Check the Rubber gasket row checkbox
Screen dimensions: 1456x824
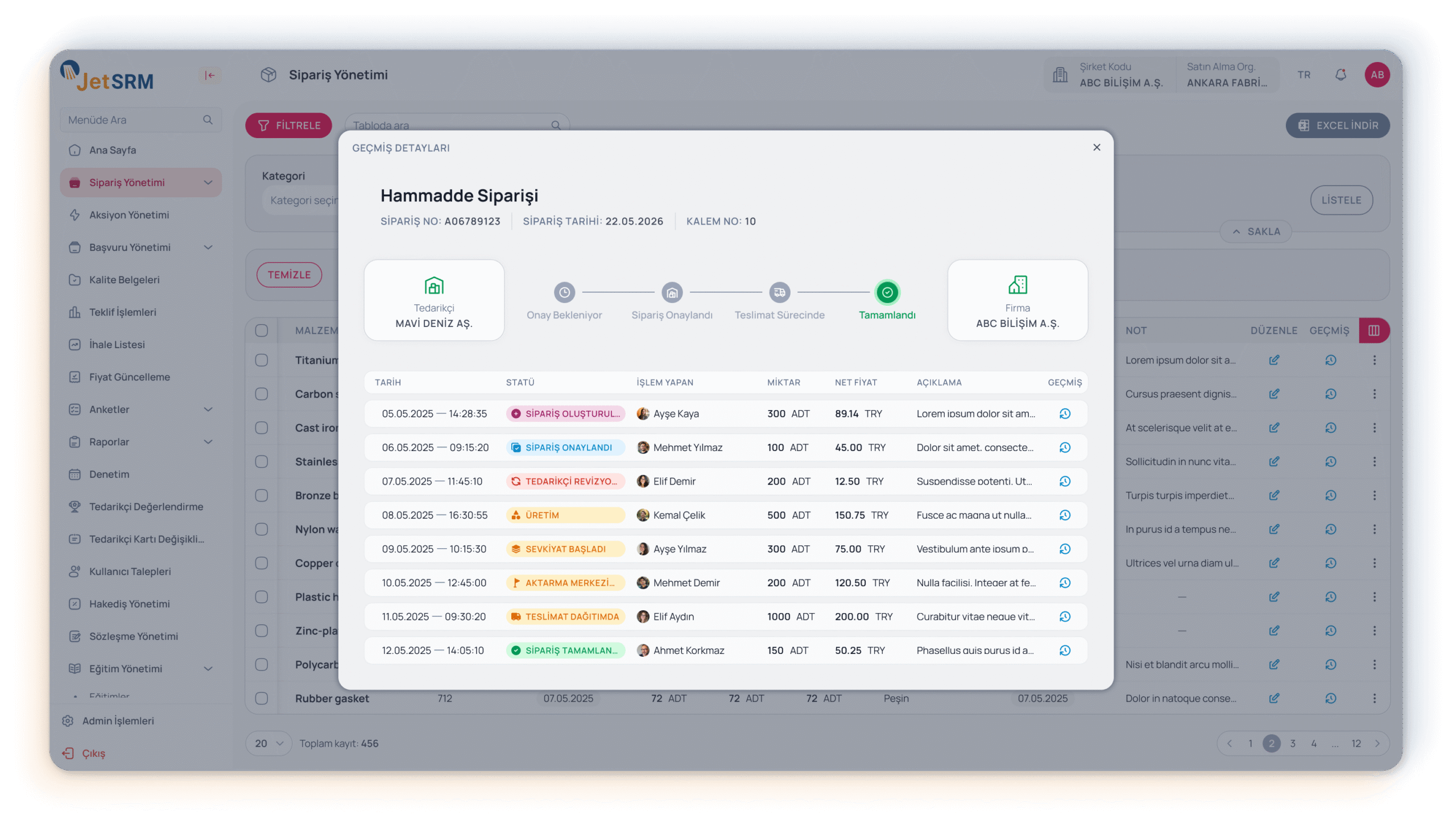click(262, 698)
